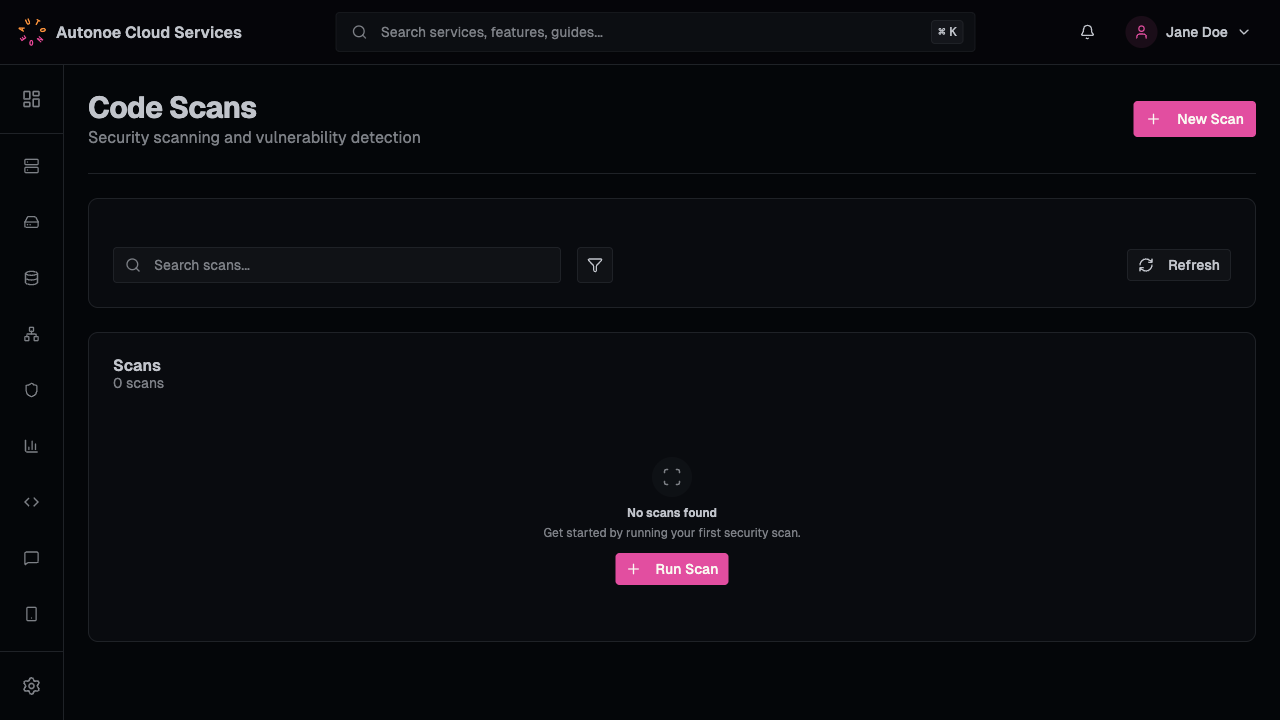Screen dimensions: 1280x720
Task: Click the Autonoe logo icon
Action: pyautogui.click(x=32, y=32)
